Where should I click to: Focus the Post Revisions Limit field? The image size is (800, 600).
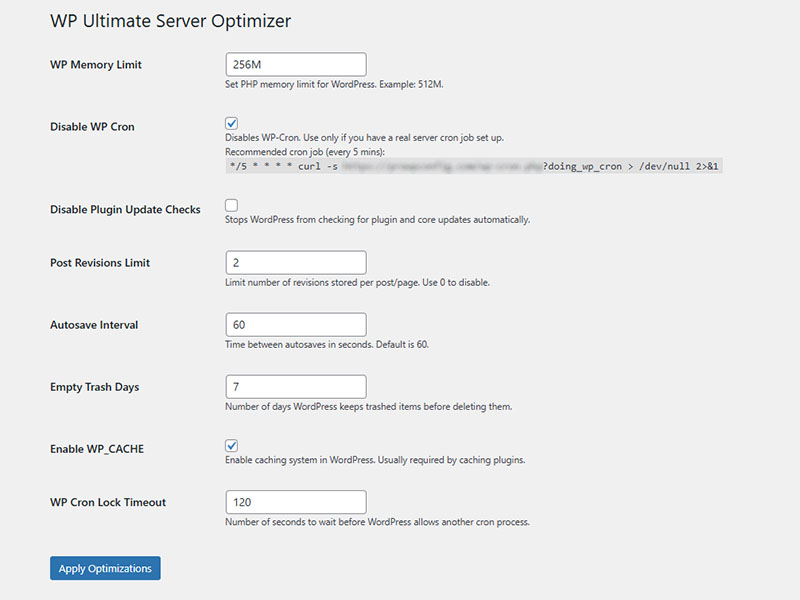point(296,263)
